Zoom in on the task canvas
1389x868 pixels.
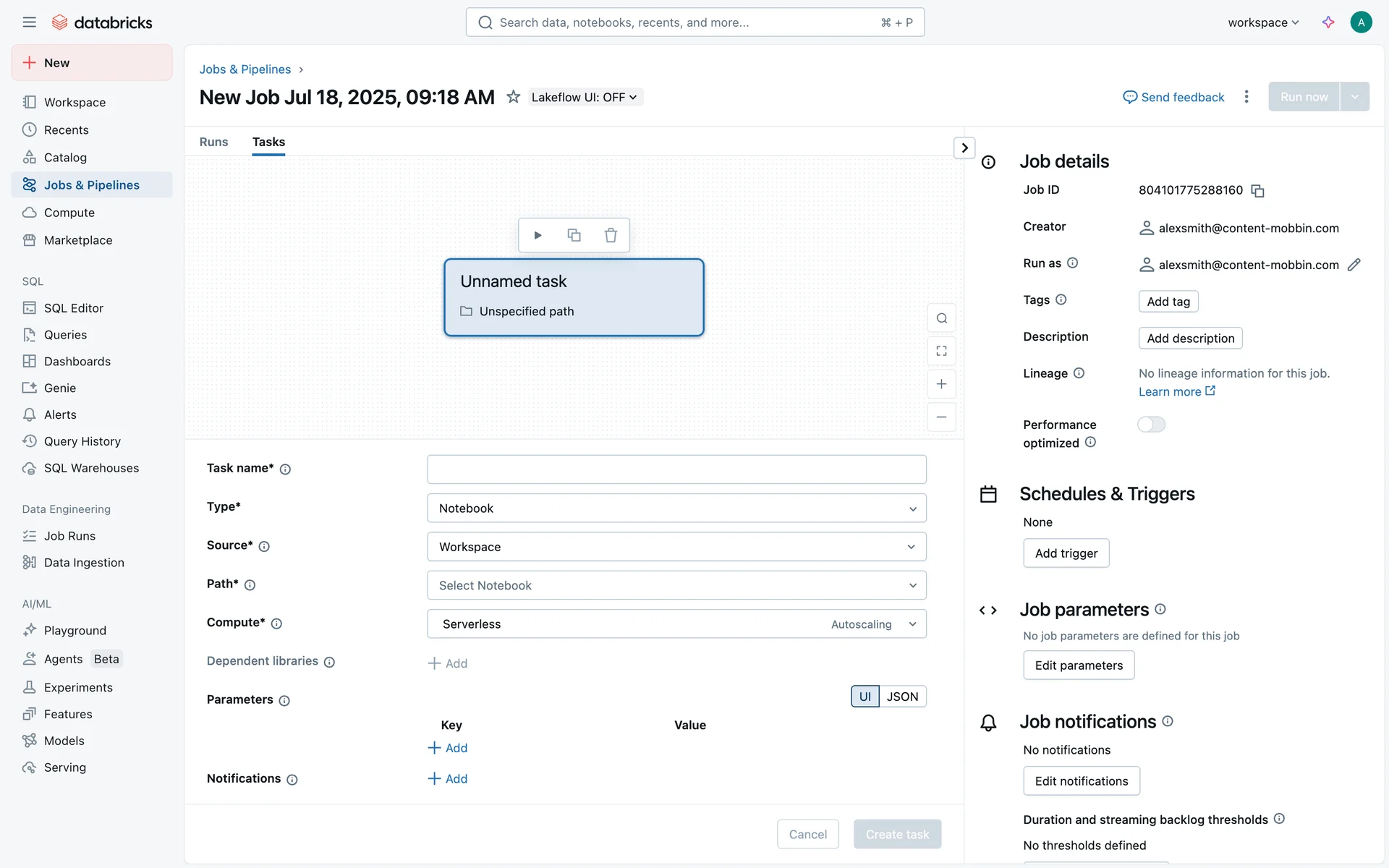point(941,384)
